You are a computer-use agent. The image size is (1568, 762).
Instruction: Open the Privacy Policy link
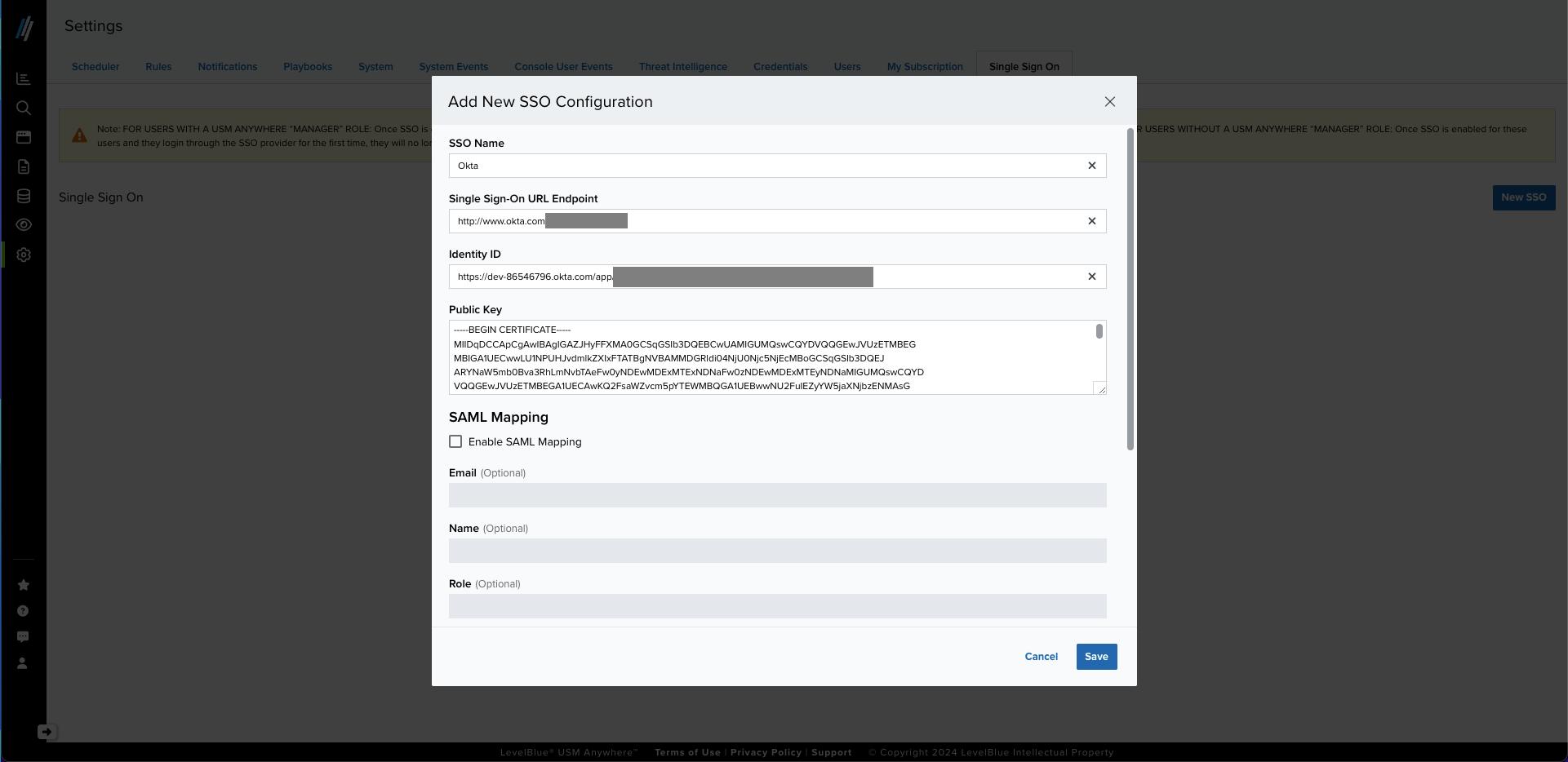click(766, 752)
